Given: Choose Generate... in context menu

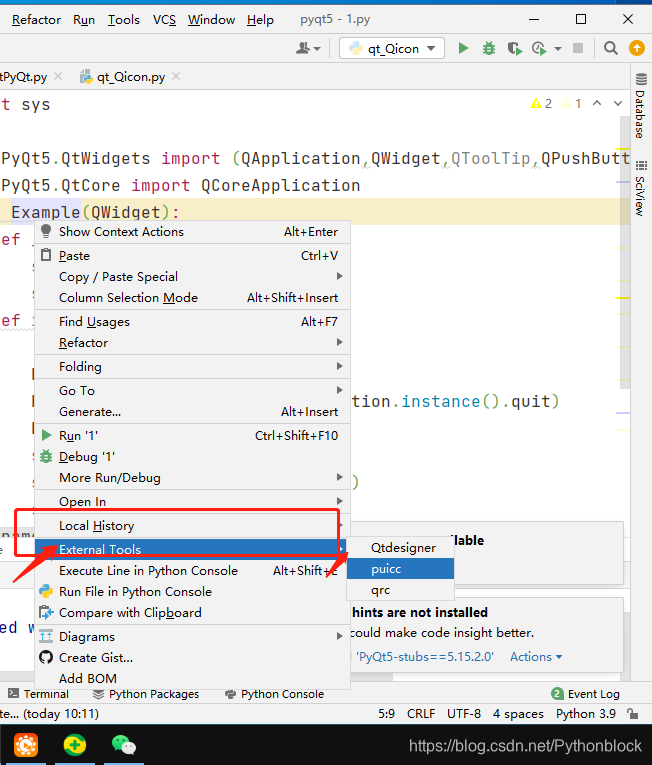Looking at the screenshot, I should coord(193,412).
